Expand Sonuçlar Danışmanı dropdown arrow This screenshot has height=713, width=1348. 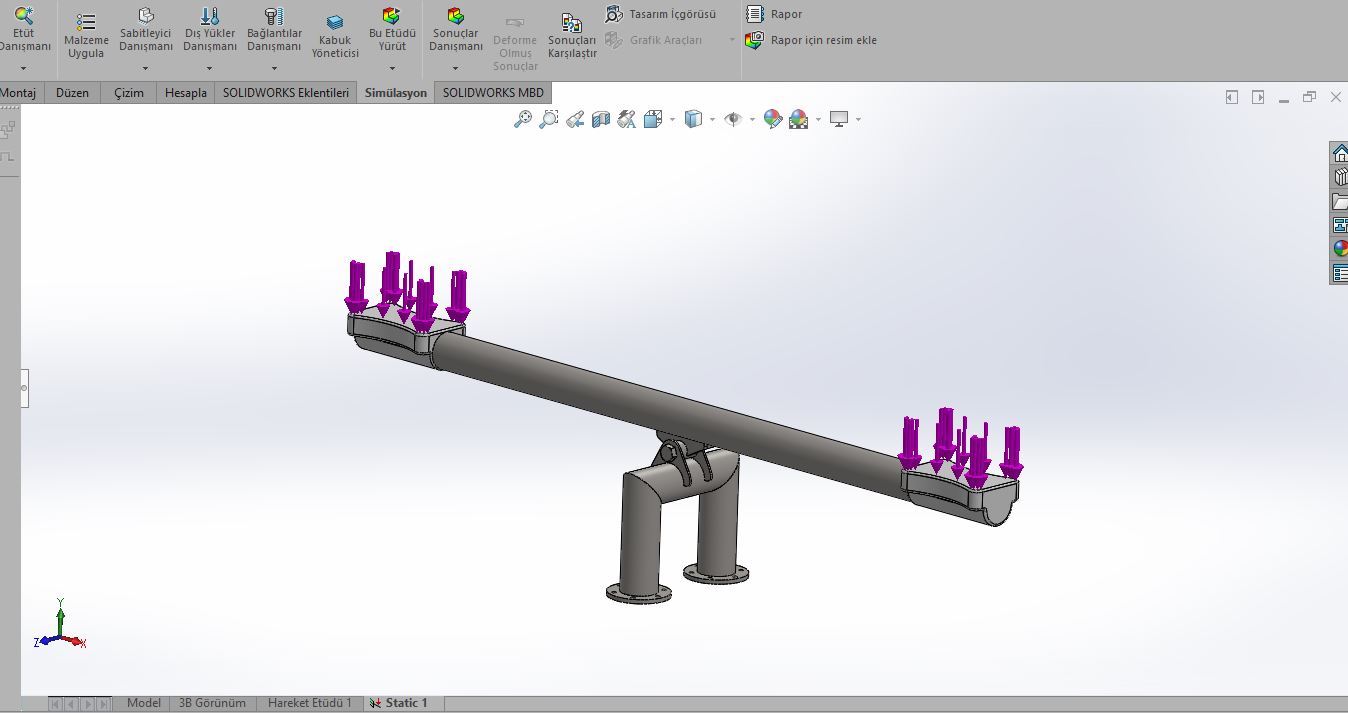coord(456,68)
